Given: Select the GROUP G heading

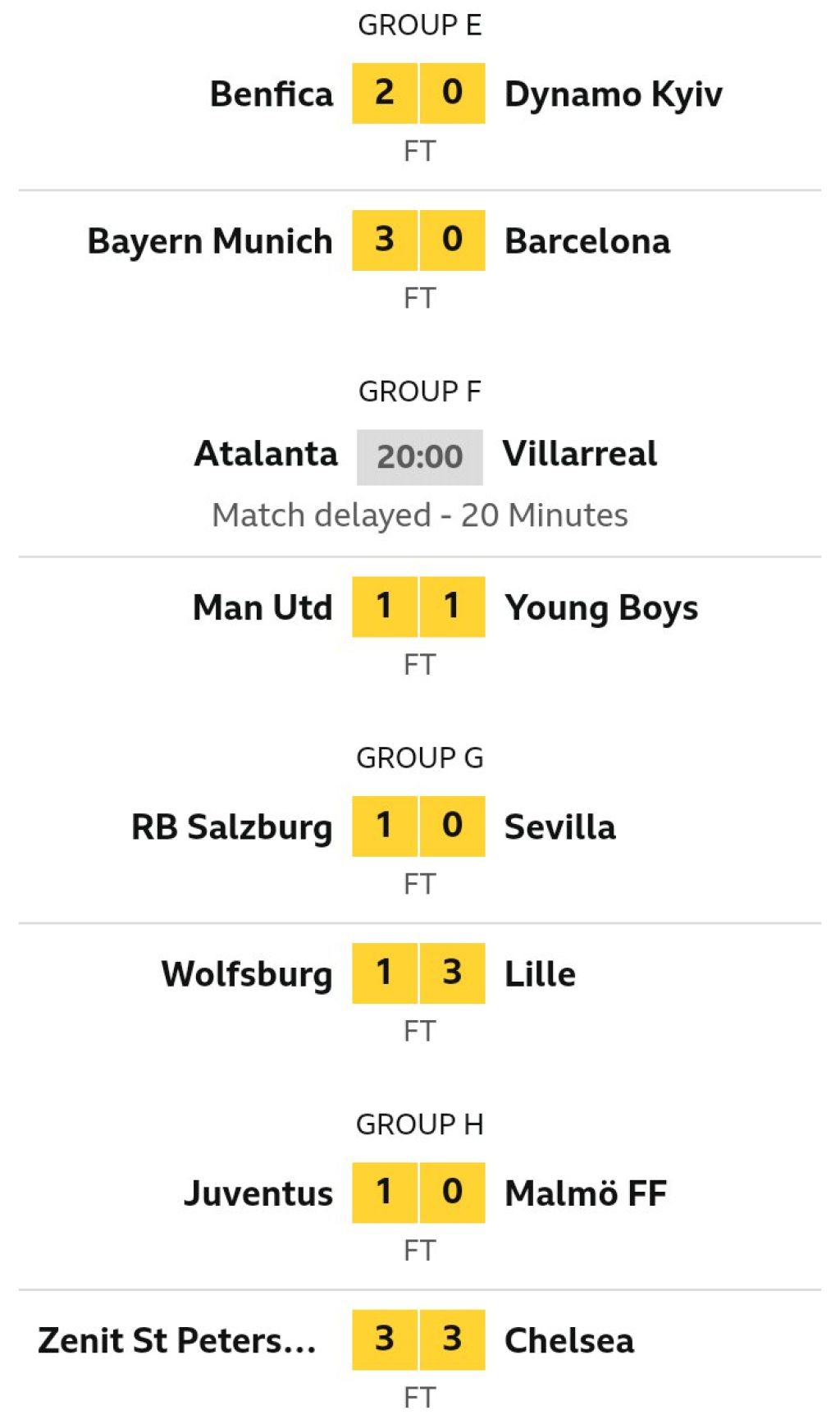Looking at the screenshot, I should click(x=420, y=758).
